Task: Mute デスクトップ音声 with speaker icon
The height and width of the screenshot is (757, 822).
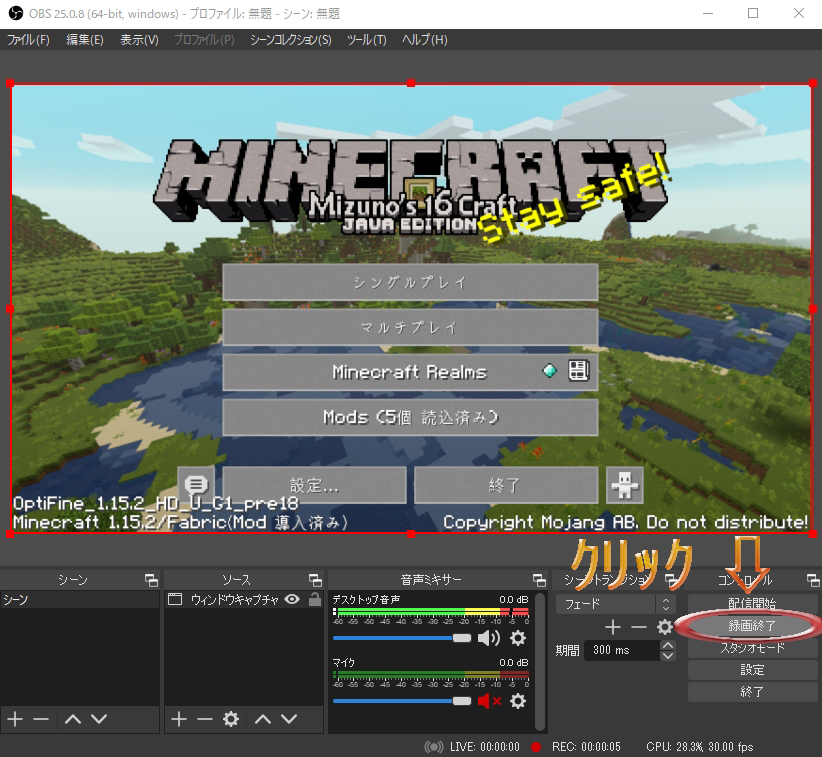Action: pyautogui.click(x=489, y=638)
